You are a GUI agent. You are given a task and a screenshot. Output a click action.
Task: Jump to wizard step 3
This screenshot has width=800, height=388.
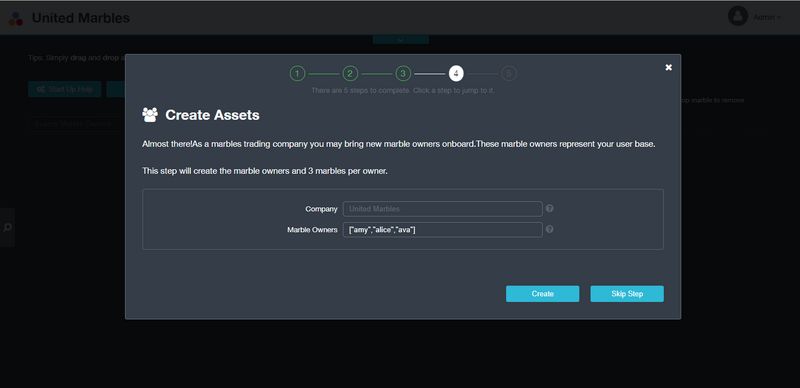(x=403, y=74)
